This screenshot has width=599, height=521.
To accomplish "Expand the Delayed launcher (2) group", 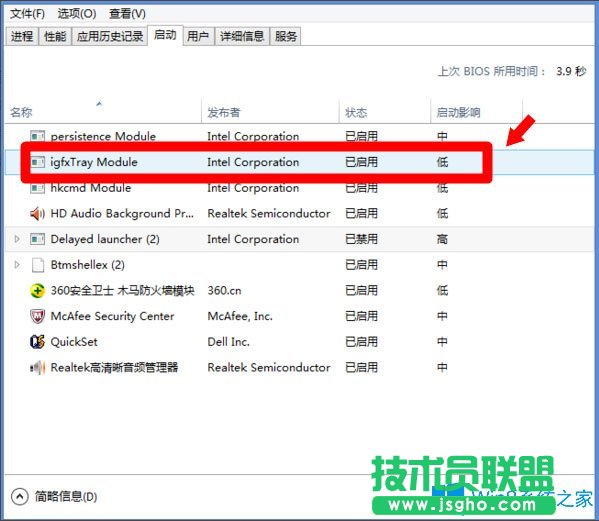I will point(17,239).
